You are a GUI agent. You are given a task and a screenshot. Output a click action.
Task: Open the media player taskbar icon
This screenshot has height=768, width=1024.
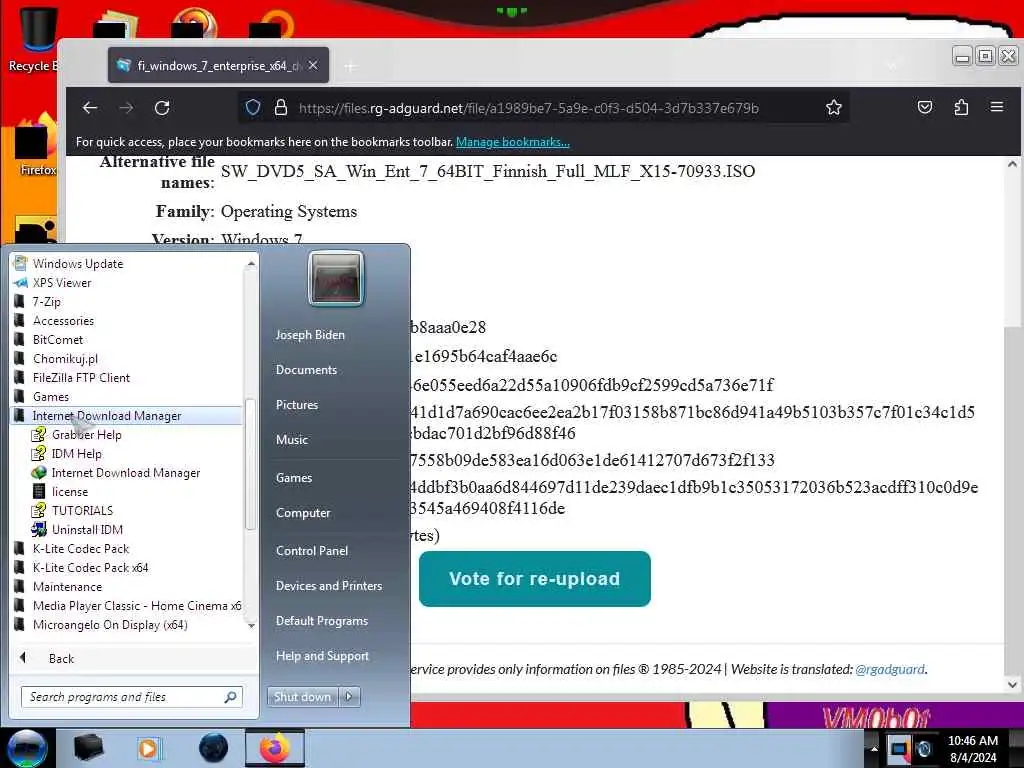[x=149, y=748]
